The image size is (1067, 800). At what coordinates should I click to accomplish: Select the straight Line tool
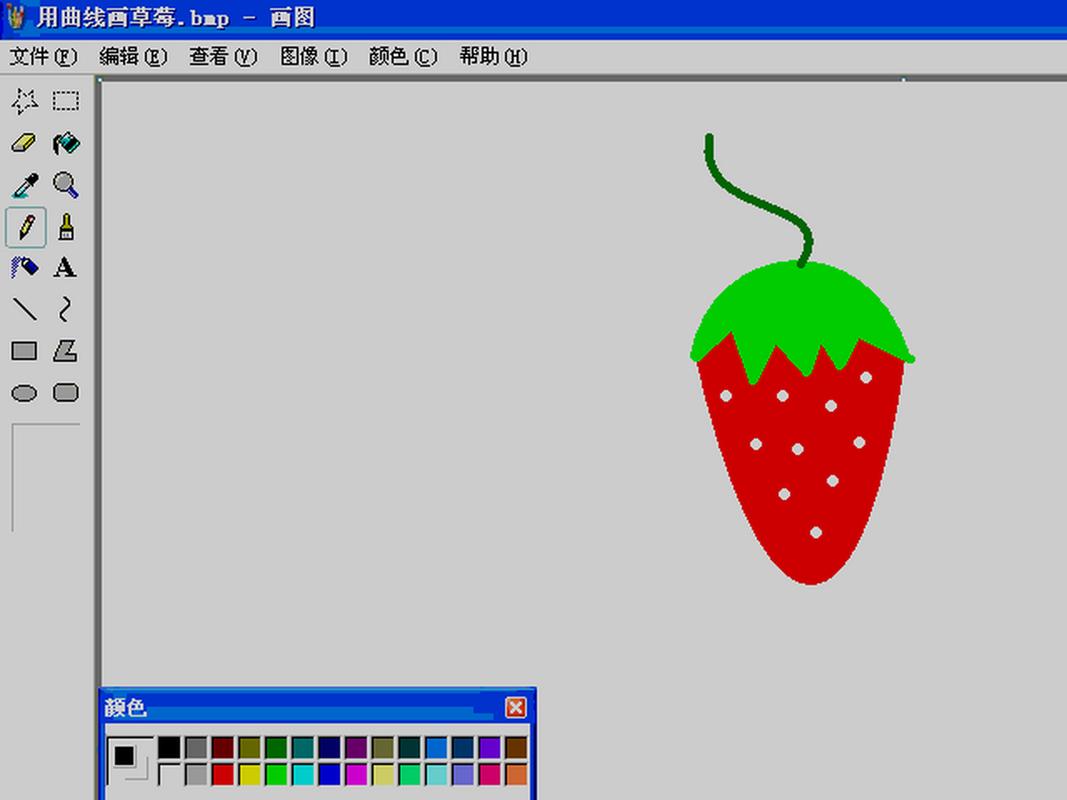(24, 310)
